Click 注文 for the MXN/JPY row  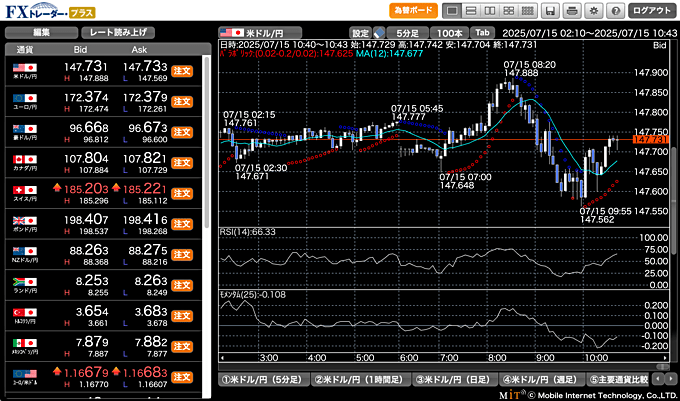point(182,346)
